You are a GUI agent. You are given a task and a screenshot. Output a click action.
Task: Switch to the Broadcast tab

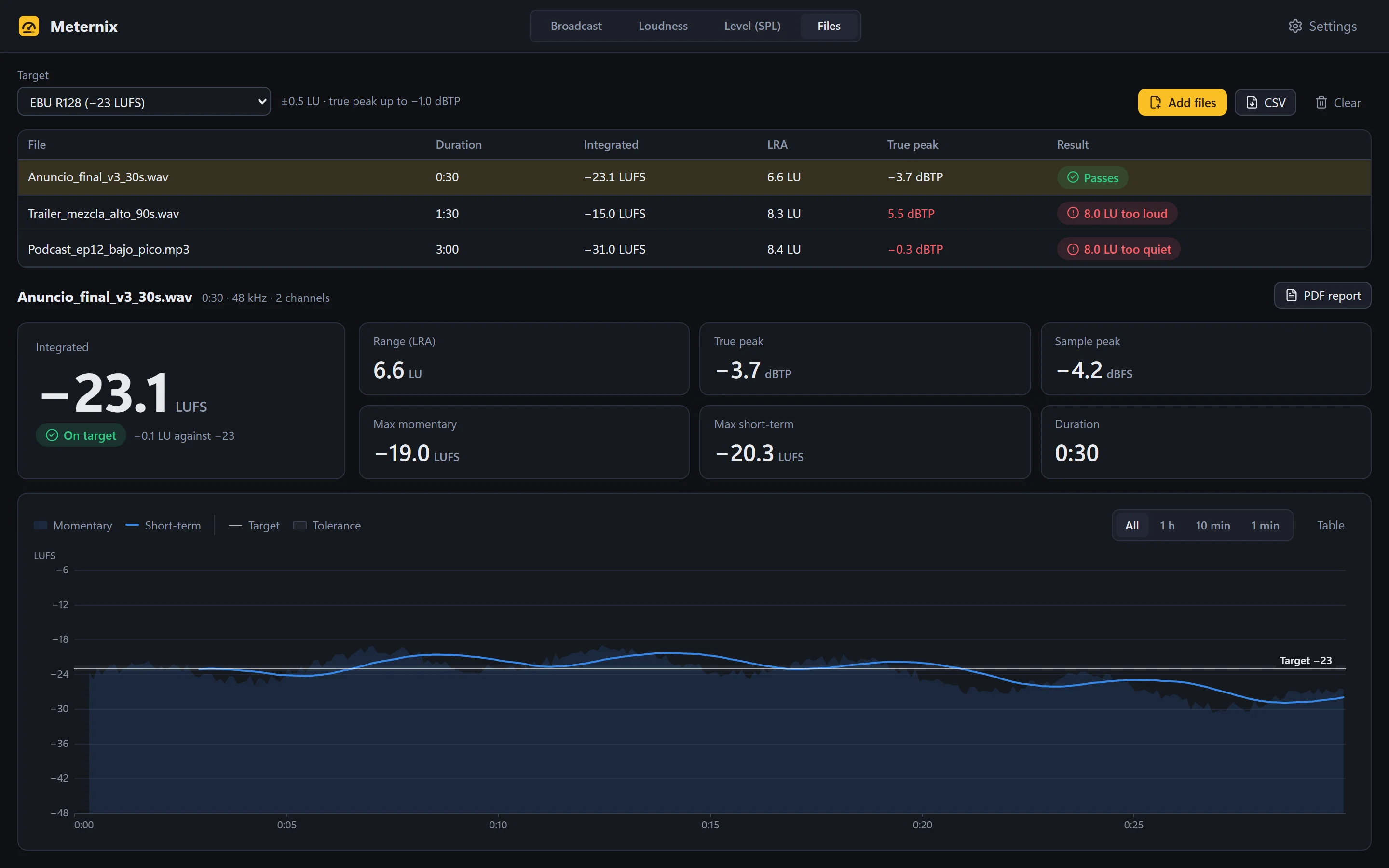tap(576, 26)
